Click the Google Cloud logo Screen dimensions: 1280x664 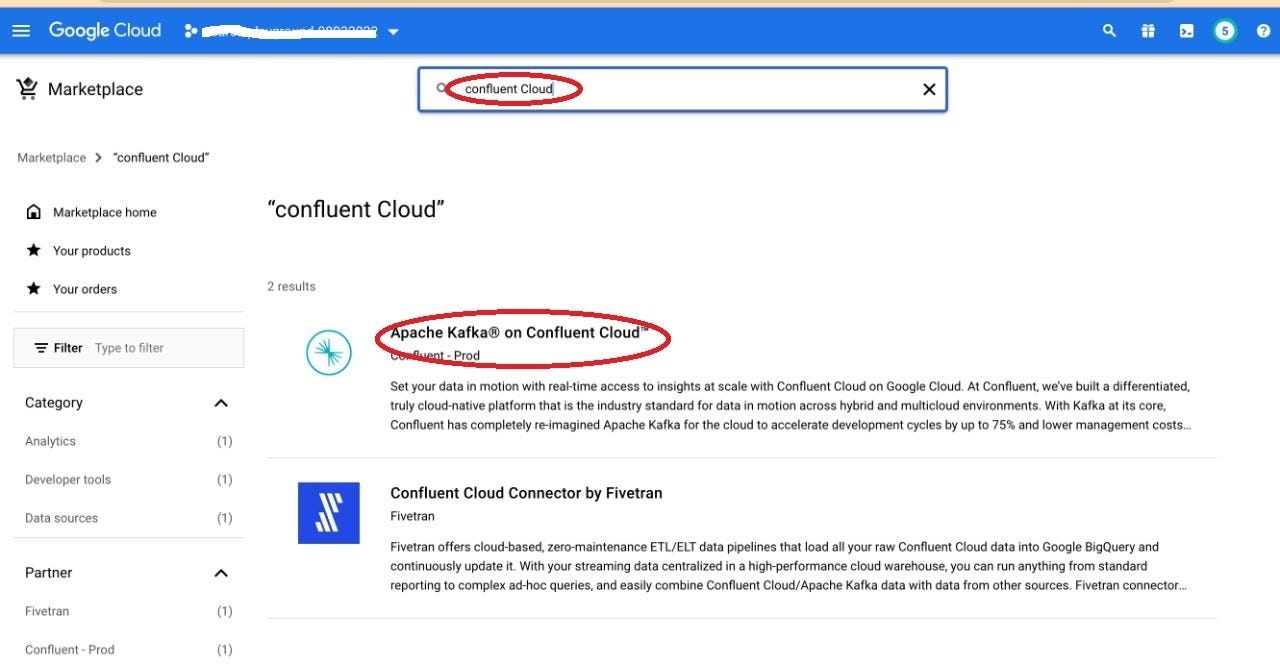pyautogui.click(x=105, y=31)
